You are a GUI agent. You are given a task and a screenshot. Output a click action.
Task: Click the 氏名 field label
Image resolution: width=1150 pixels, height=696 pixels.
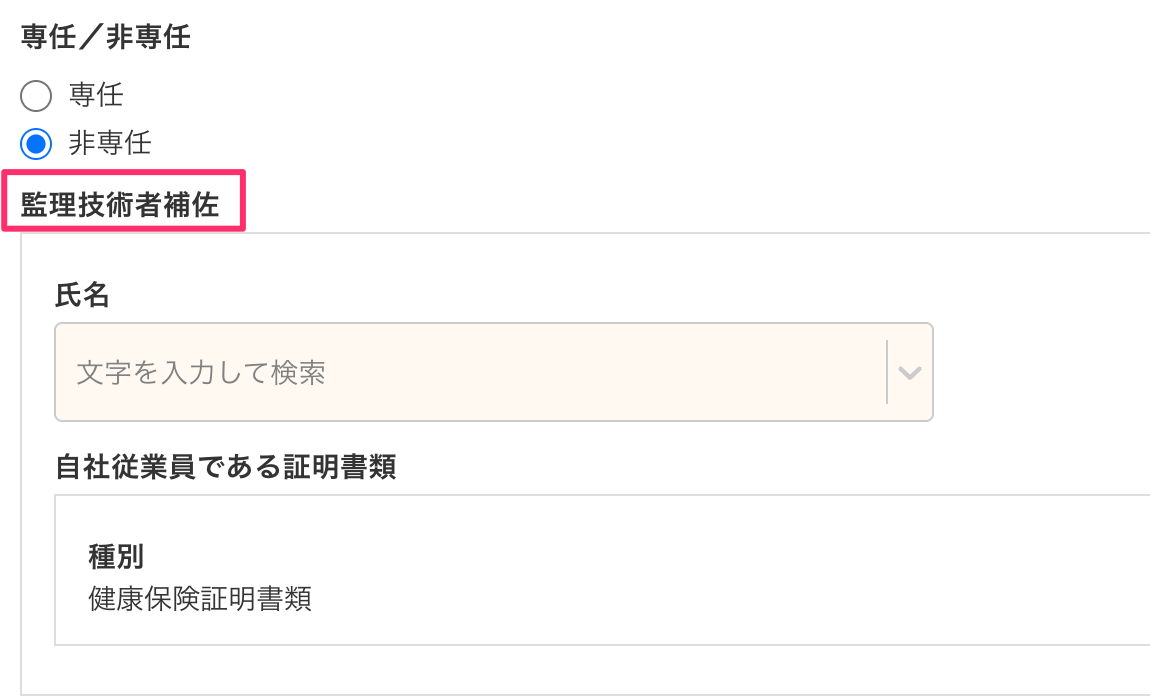tap(82, 295)
